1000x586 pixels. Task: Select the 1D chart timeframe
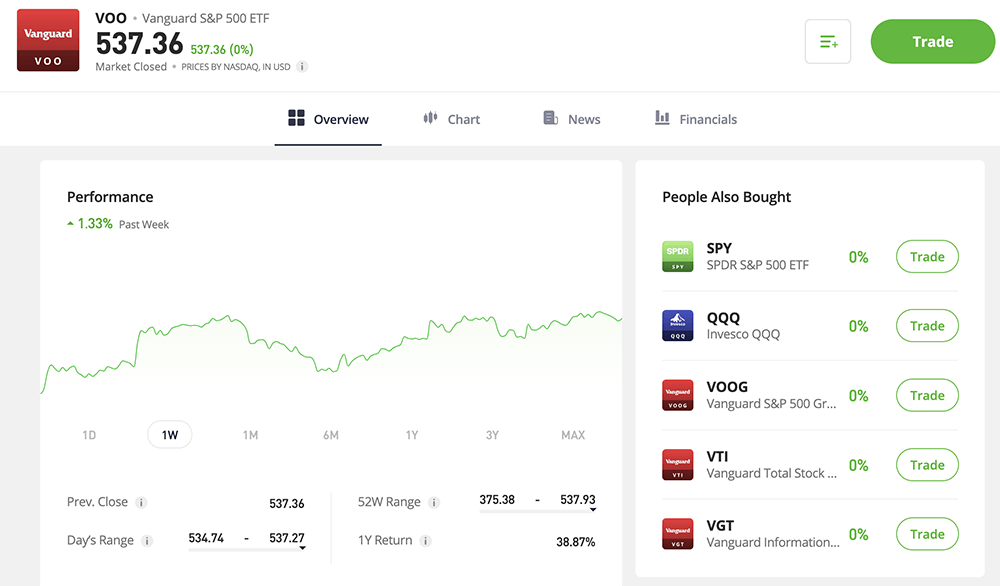click(x=89, y=435)
